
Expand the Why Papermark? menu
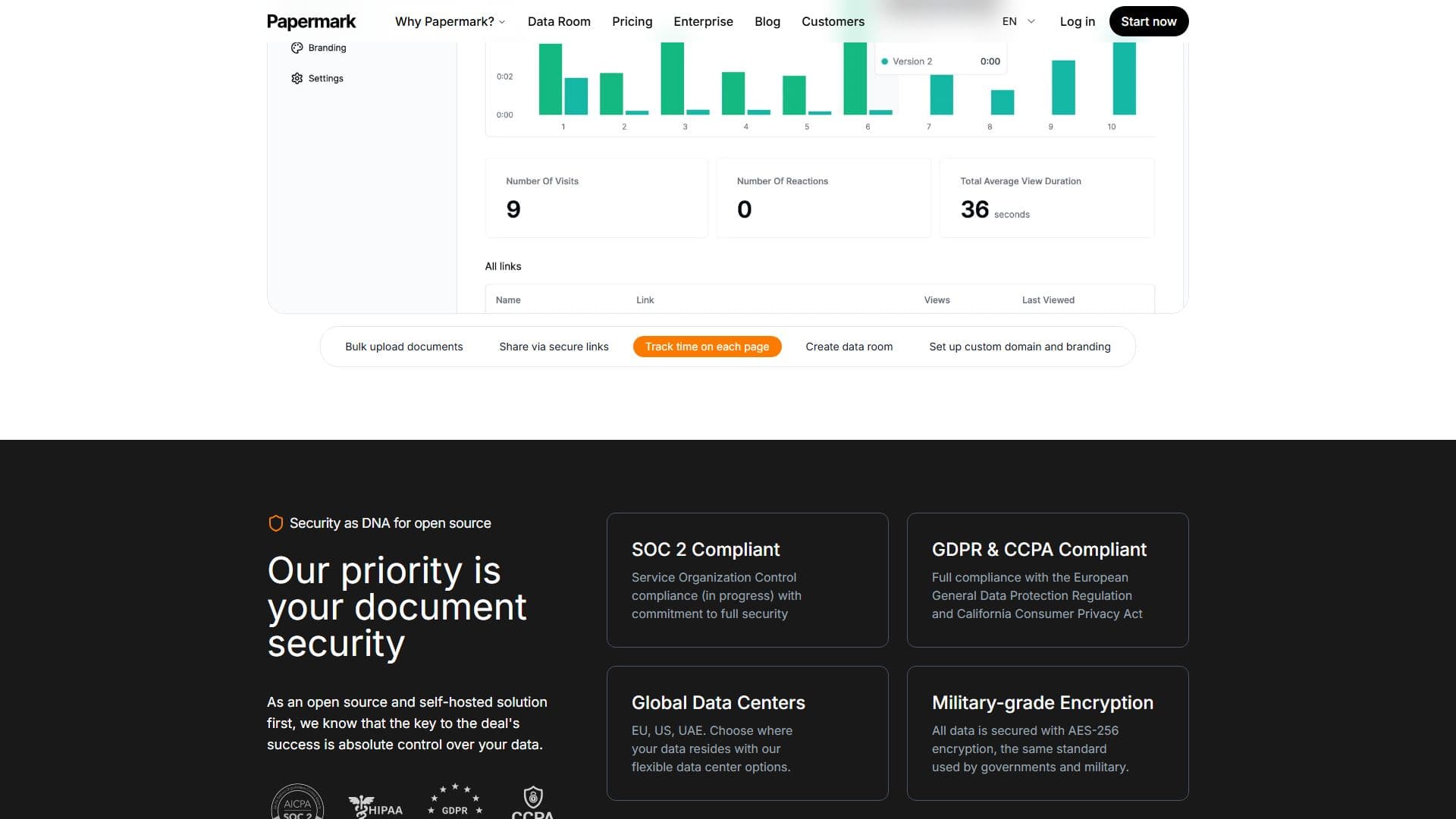(x=450, y=21)
